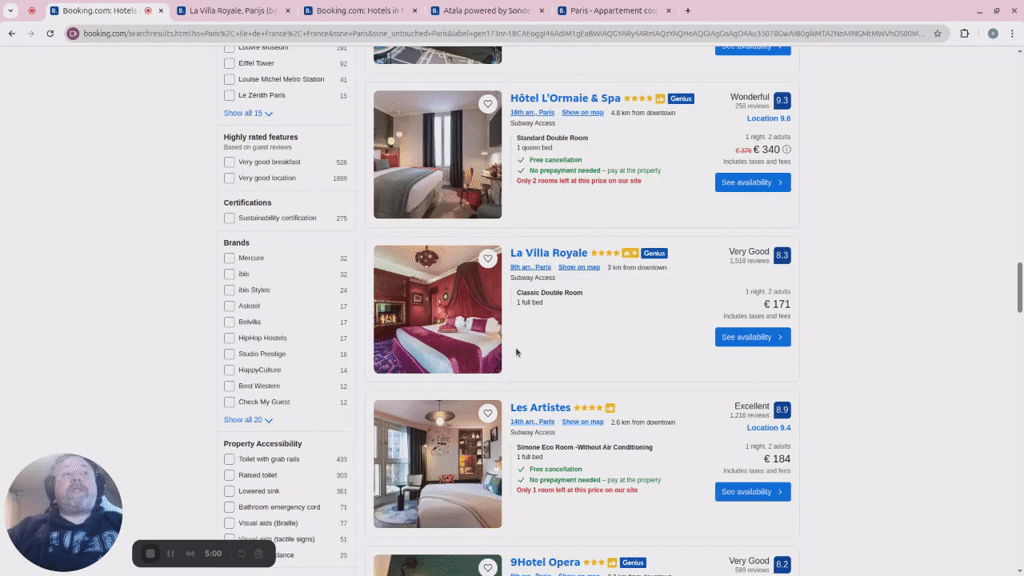1024x576 pixels.
Task: Click the page vertical scrollbar thumb
Action: pyautogui.click(x=1019, y=287)
